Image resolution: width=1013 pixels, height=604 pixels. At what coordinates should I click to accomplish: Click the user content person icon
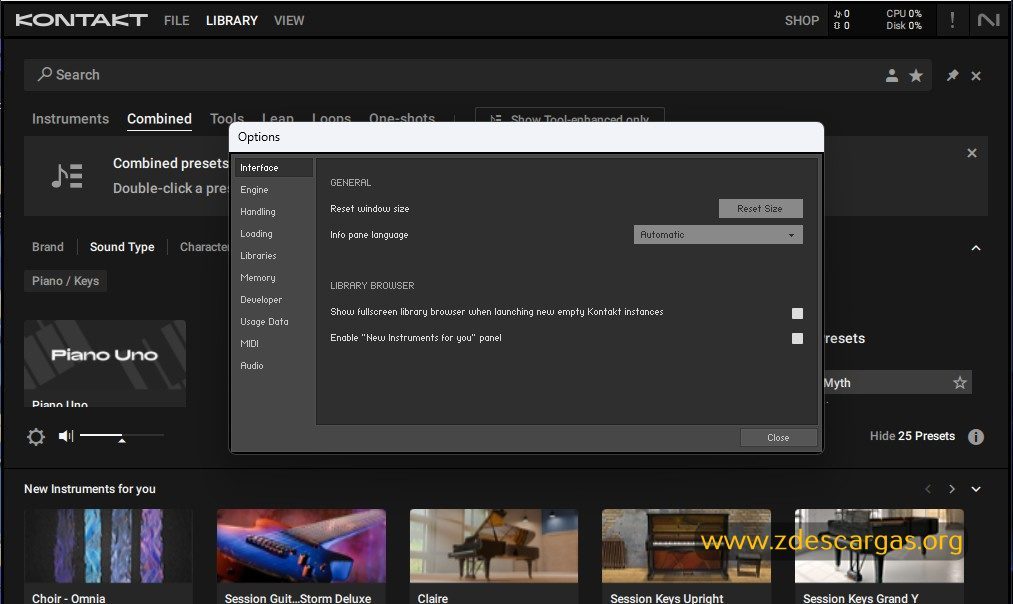[892, 76]
